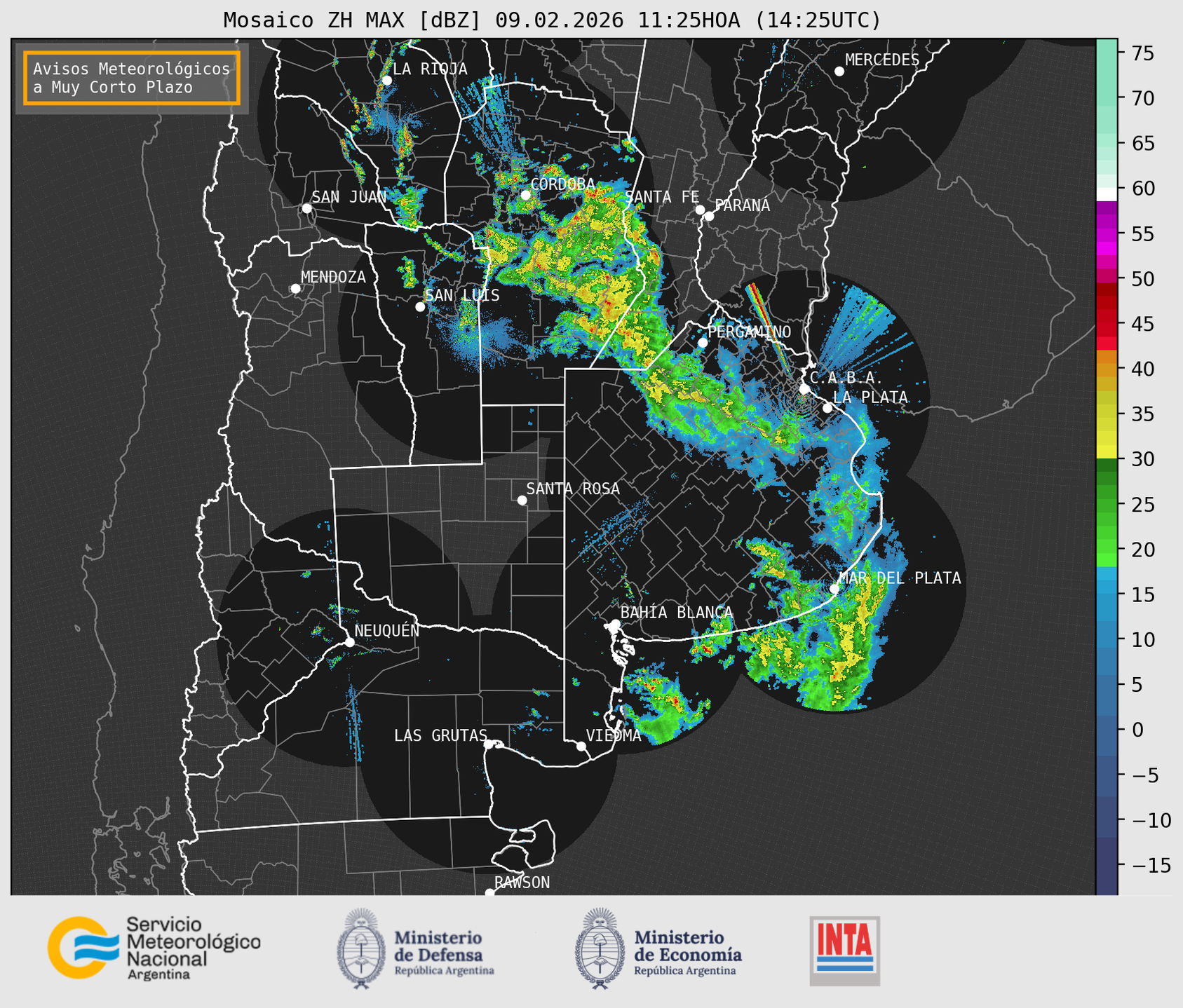Click the SAN LUIS label text
The height and width of the screenshot is (1008, 1183).
[462, 296]
